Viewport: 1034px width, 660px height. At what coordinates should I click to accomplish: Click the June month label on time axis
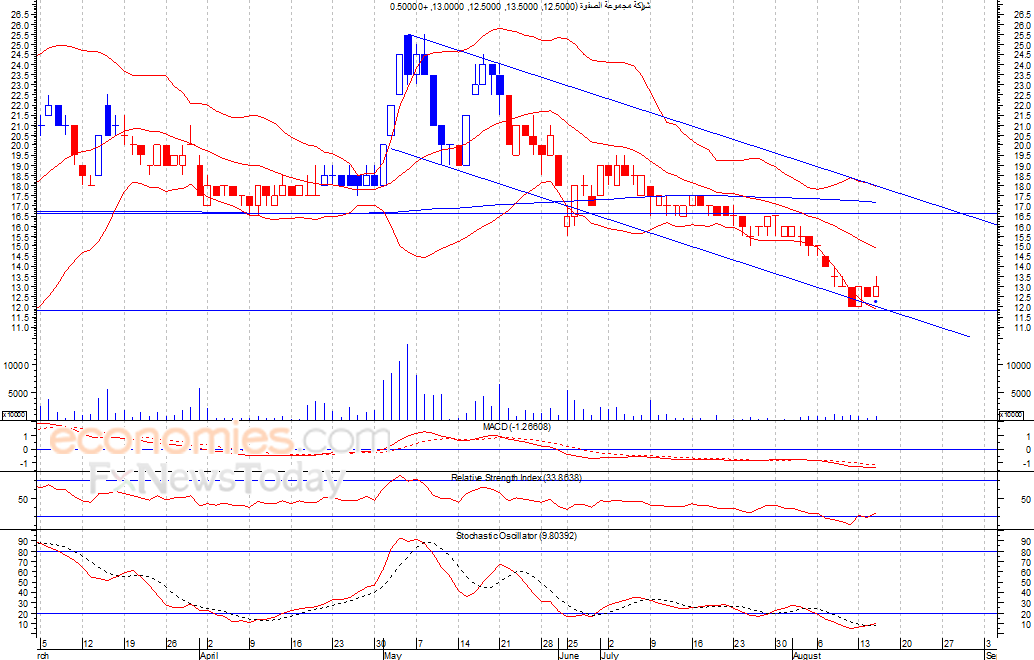coord(568,655)
